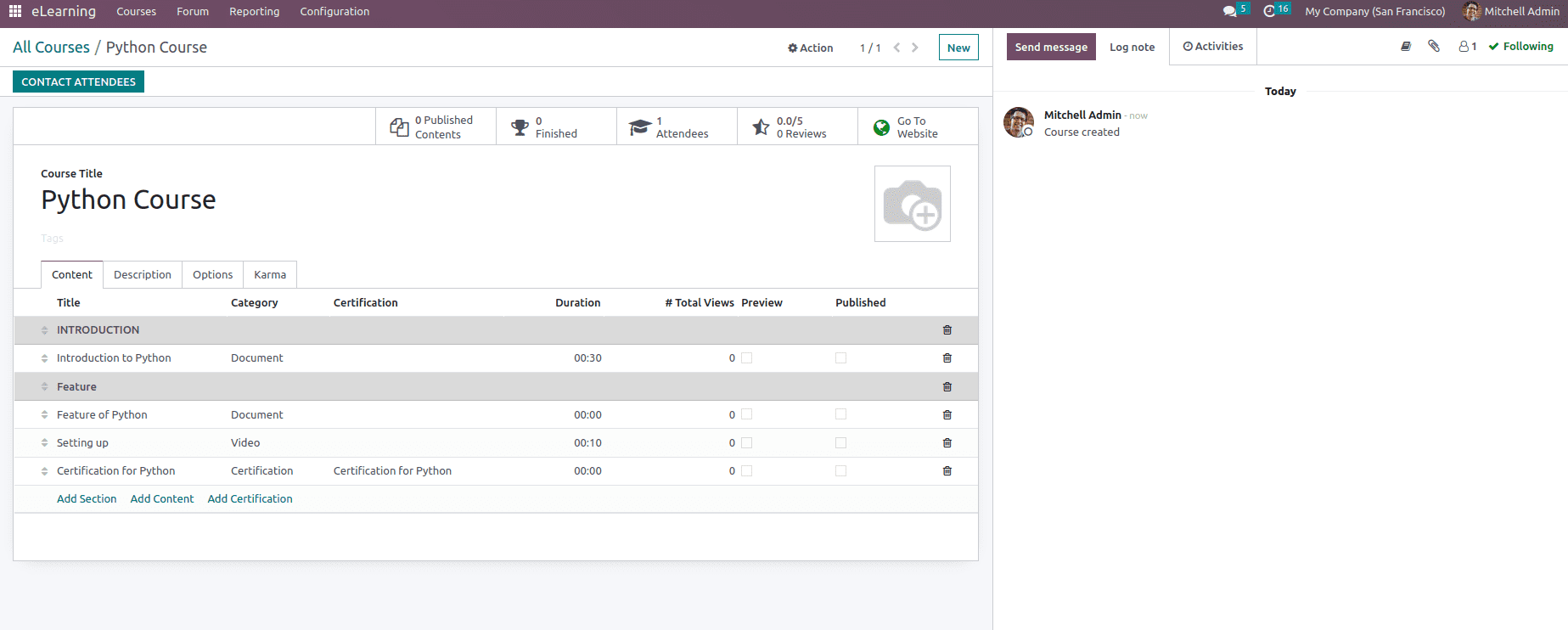This screenshot has height=630, width=1568.
Task: Toggle Preview checkbox for Setting up
Action: (747, 443)
